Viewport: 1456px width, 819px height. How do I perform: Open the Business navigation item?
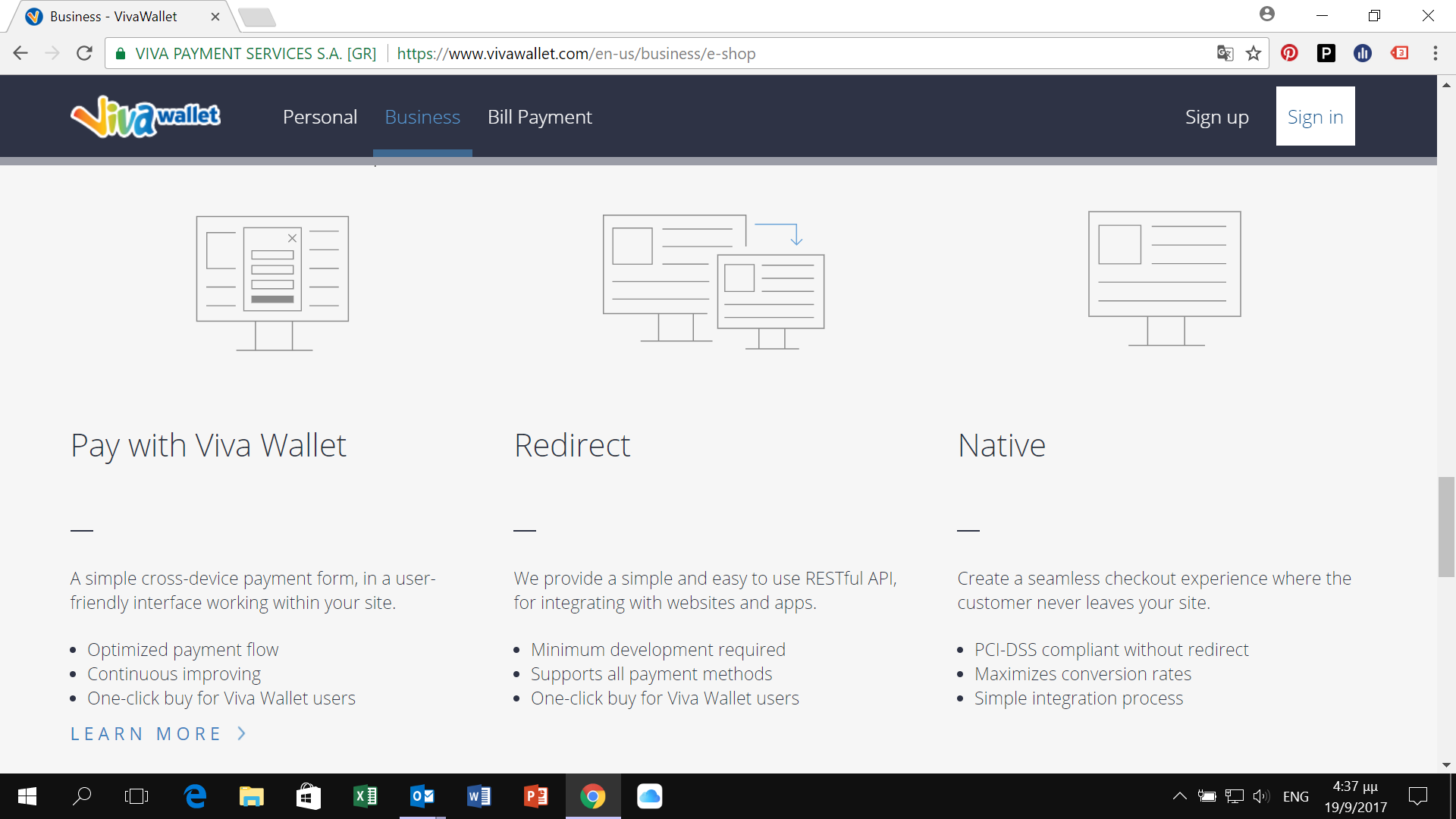[422, 117]
